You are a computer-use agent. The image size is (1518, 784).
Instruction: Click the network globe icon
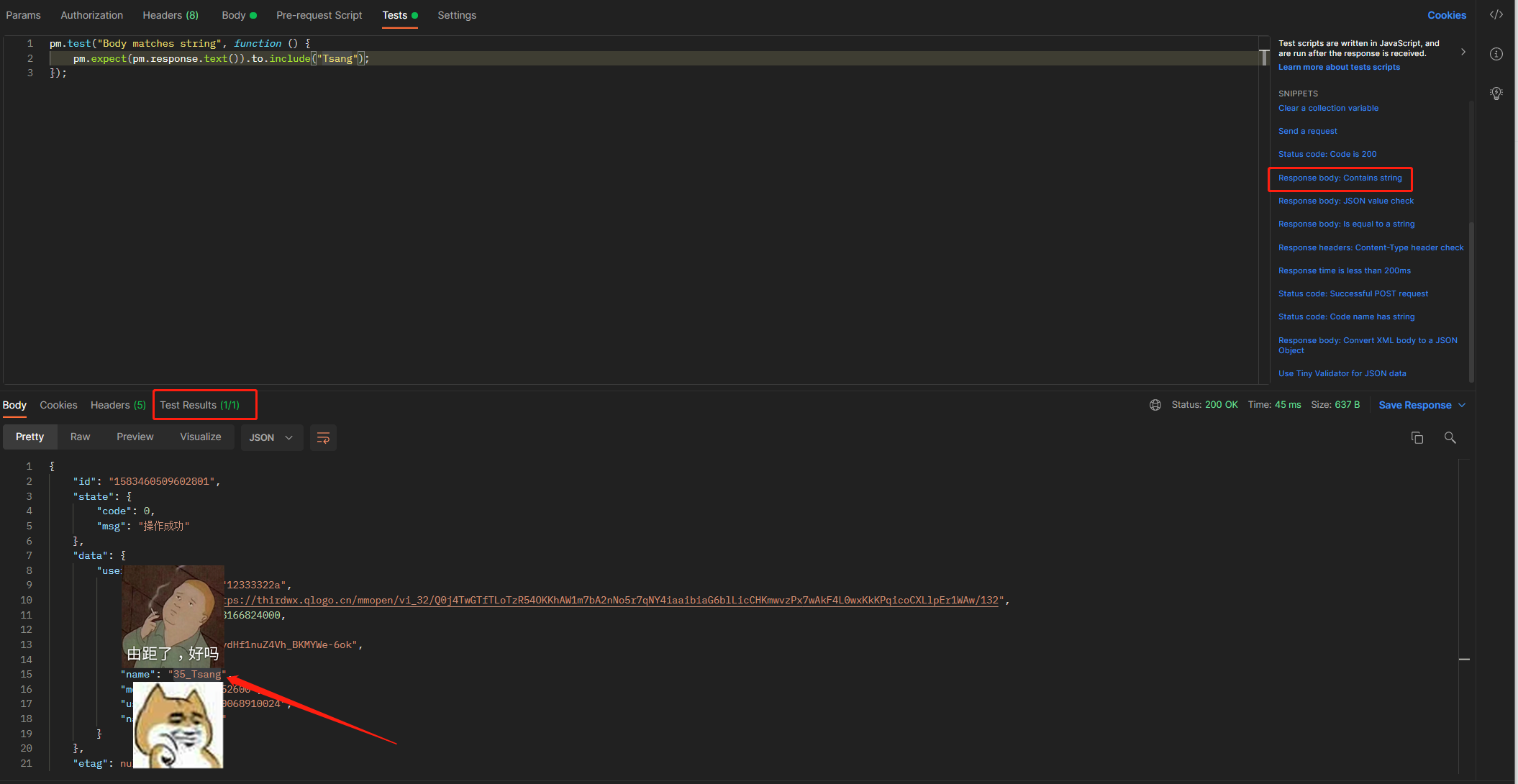1155,405
